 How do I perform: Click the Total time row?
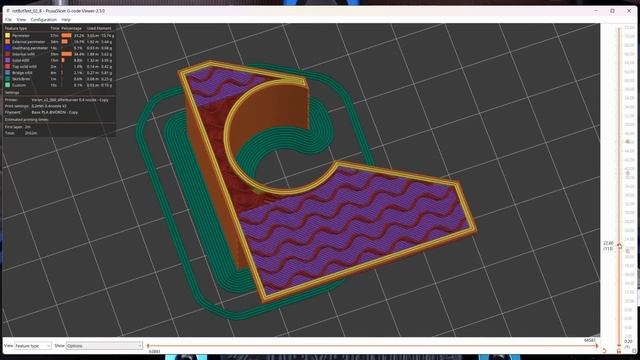(x=20, y=133)
